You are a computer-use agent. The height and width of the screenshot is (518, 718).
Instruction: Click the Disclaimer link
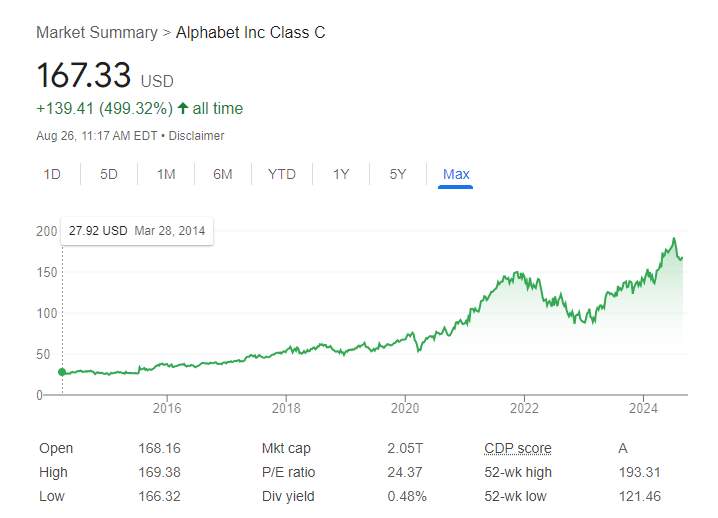[196, 136]
